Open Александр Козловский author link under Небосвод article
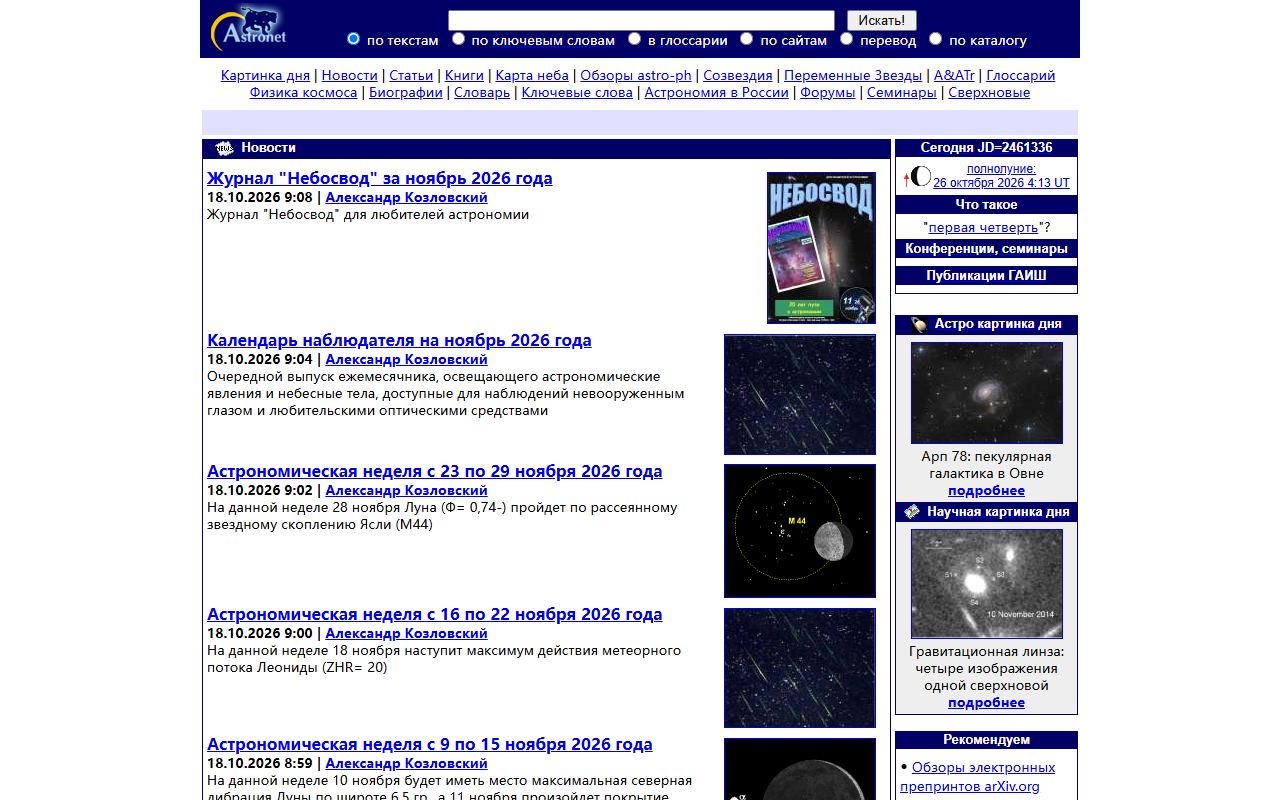1280x800 pixels. pyautogui.click(x=407, y=197)
